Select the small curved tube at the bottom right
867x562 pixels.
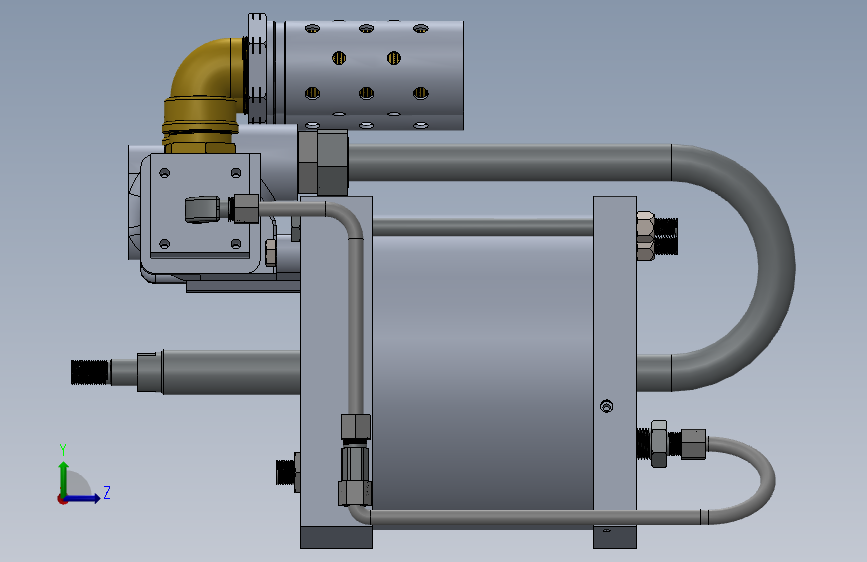741,480
